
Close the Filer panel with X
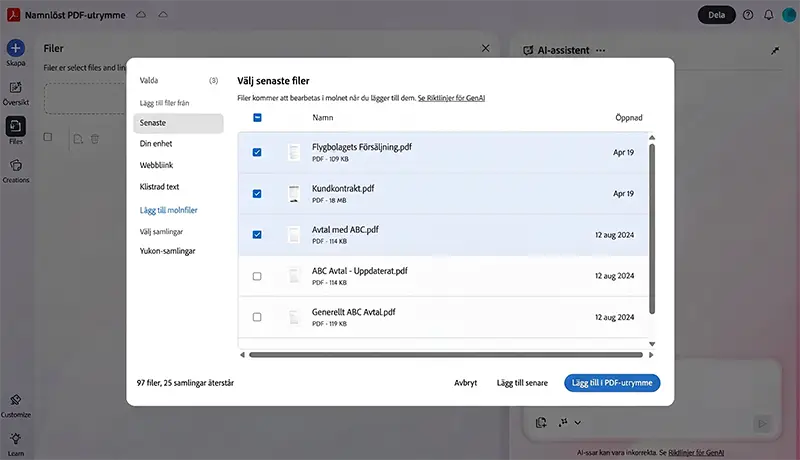(x=486, y=48)
